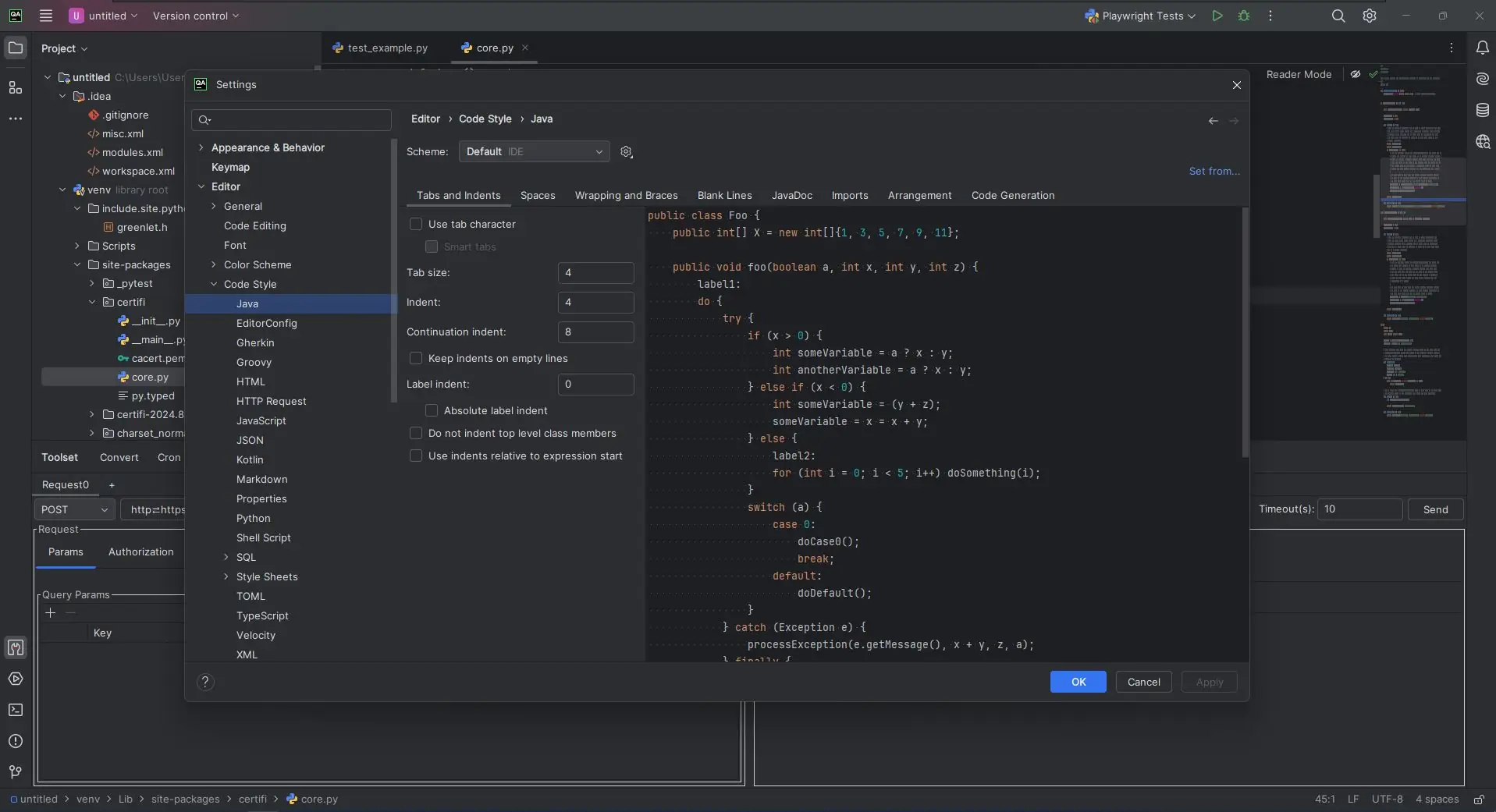Open the Code Generation tab
This screenshot has width=1496, height=812.
coord(1013,196)
